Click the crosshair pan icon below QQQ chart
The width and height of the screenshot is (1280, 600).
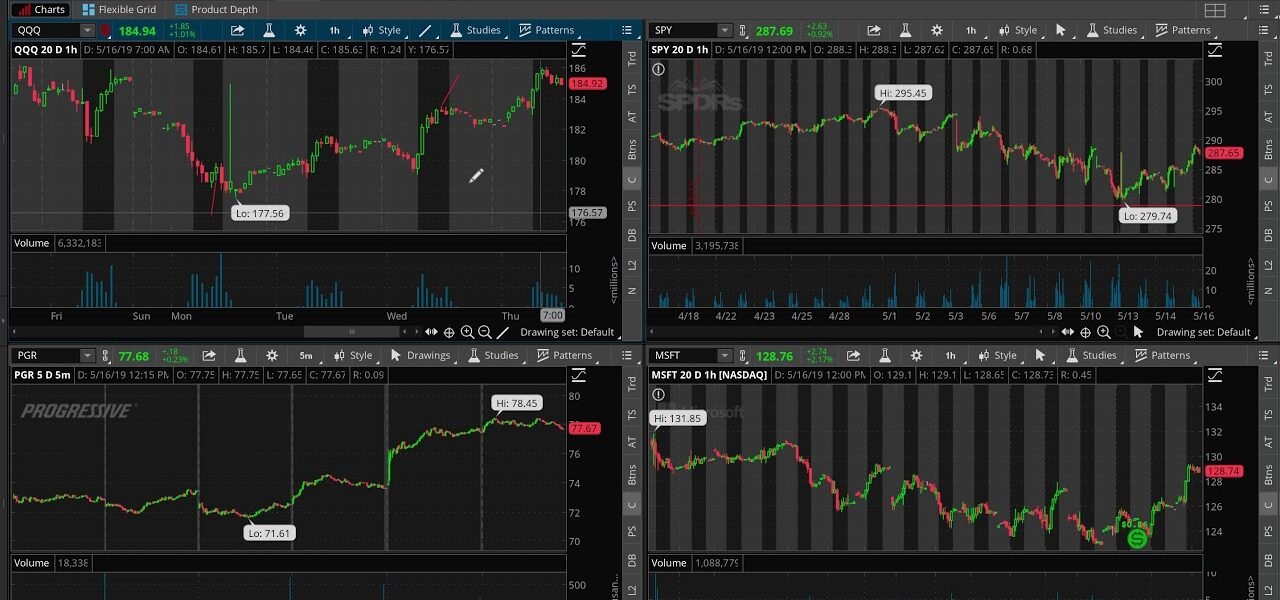(449, 332)
